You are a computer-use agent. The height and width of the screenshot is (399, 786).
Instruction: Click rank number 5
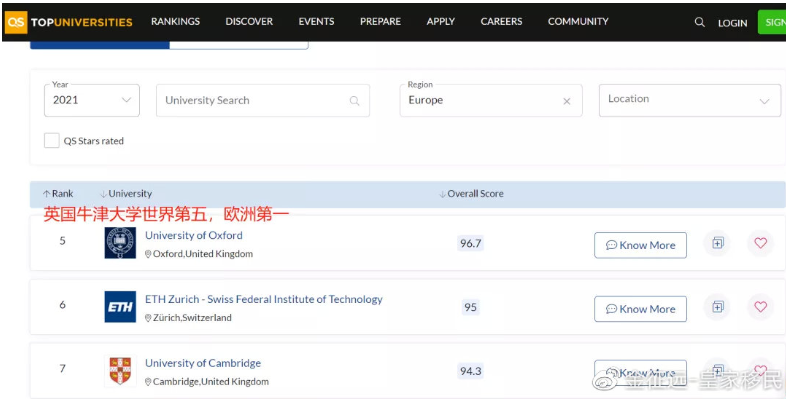(62, 241)
